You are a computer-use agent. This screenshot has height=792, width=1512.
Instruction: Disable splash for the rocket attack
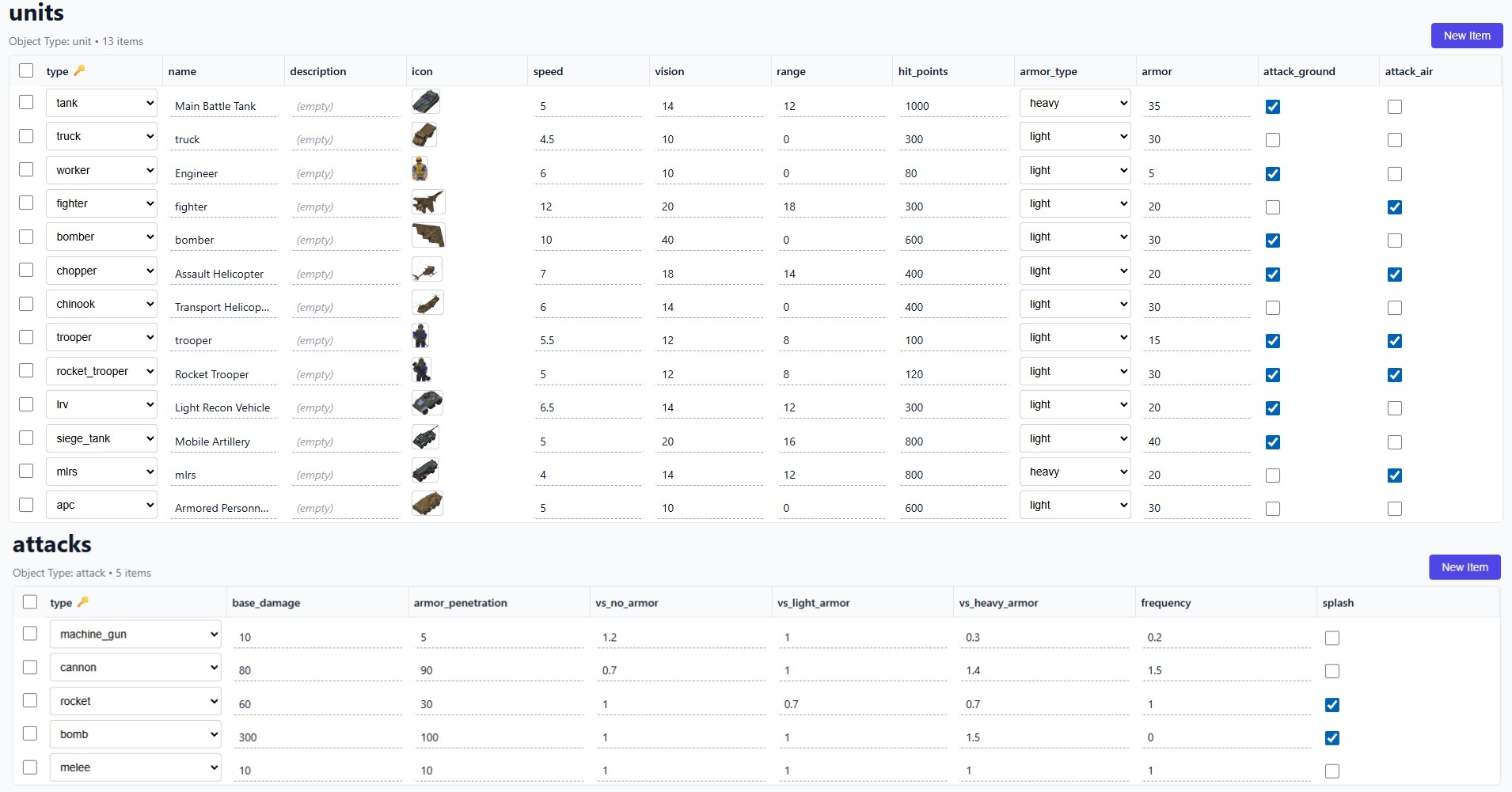(1332, 705)
